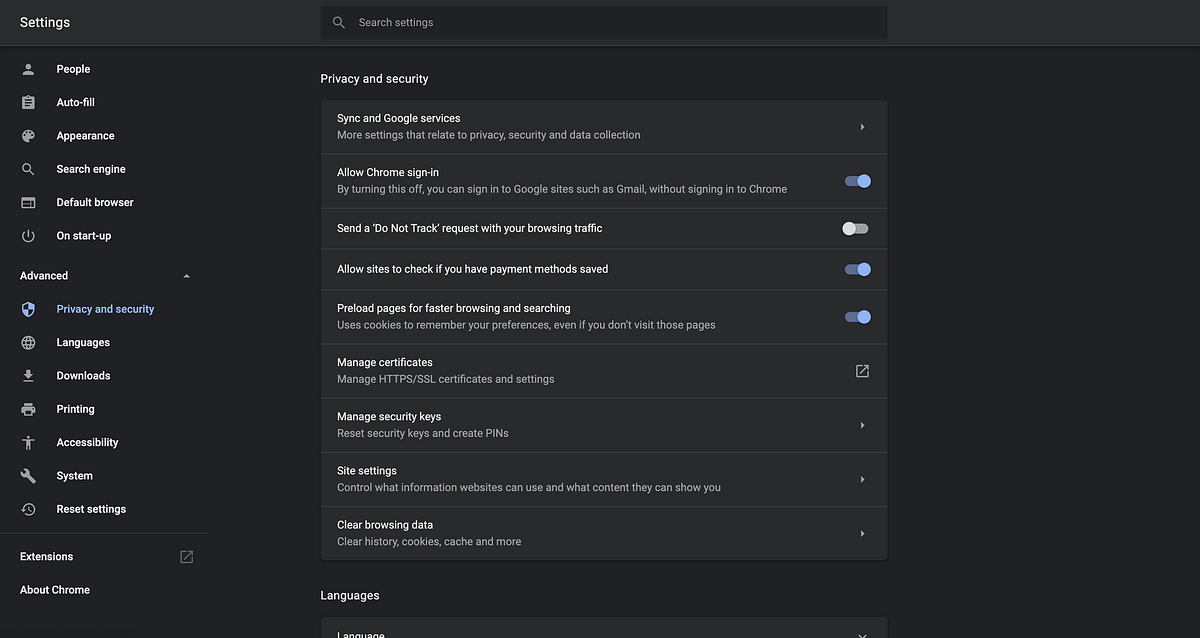This screenshot has width=1200, height=638.
Task: Click the Downloads arrow icon
Action: click(28, 376)
